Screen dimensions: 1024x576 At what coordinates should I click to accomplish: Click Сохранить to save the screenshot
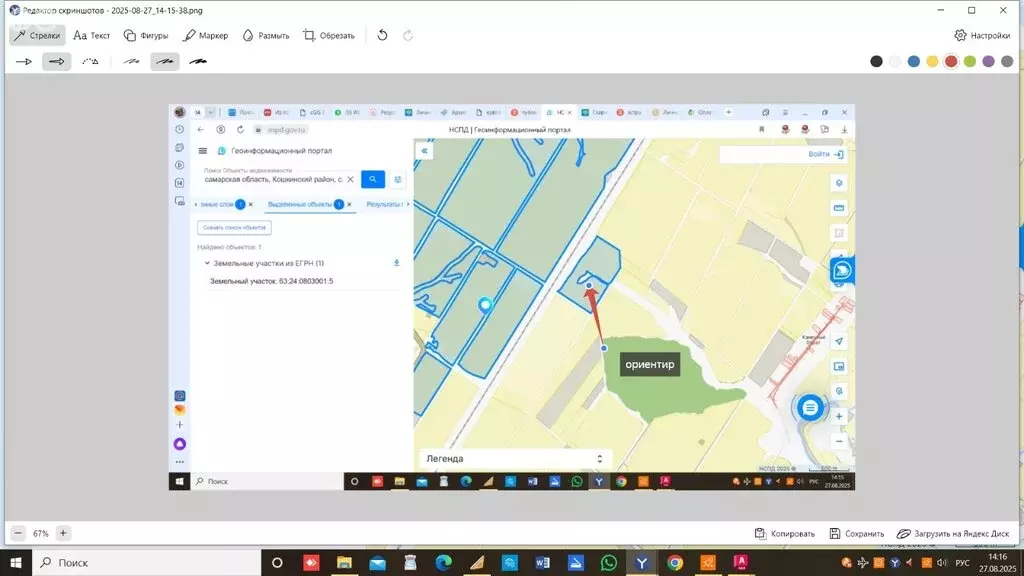point(856,533)
